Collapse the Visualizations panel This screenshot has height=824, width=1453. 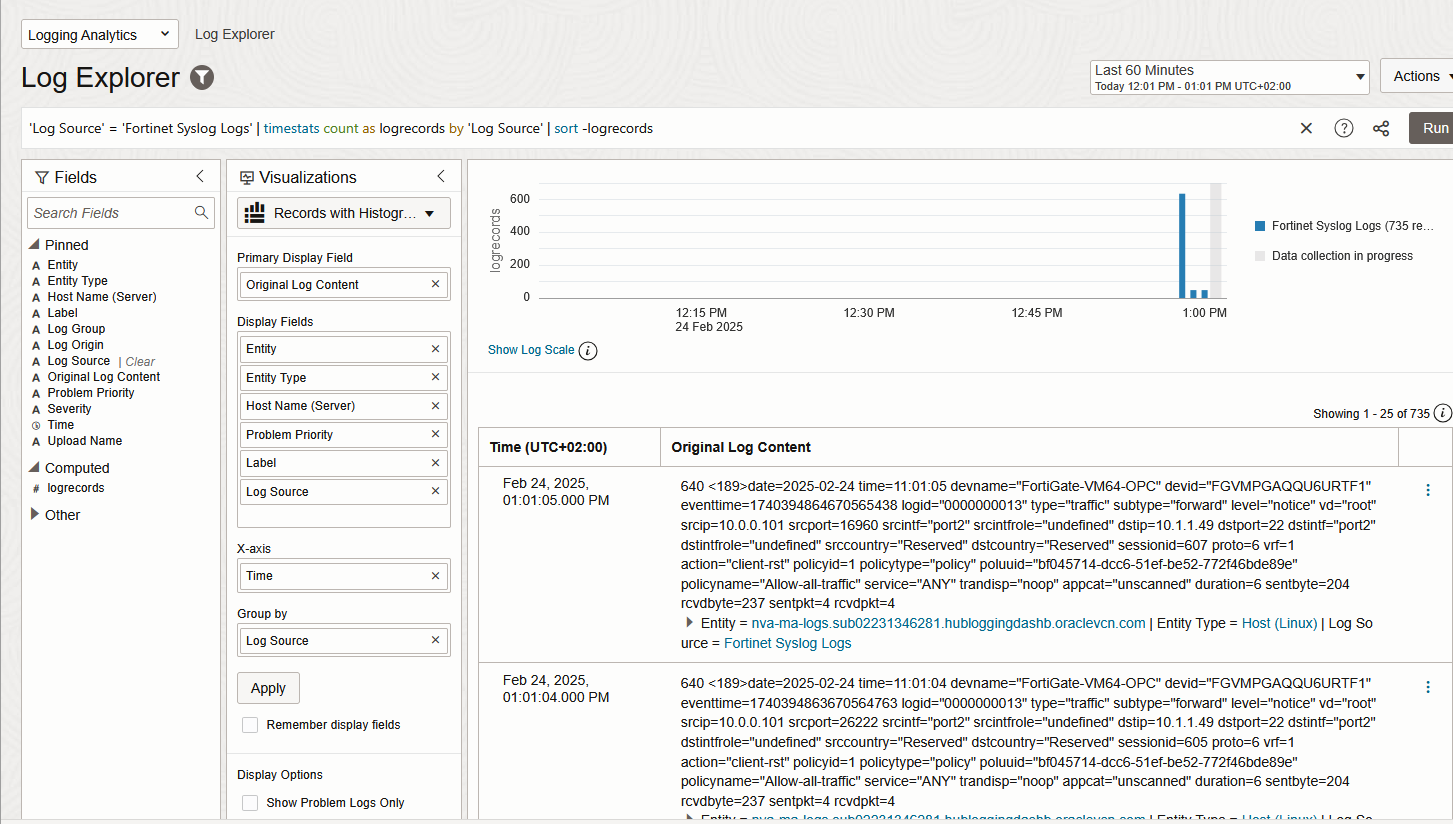(441, 176)
